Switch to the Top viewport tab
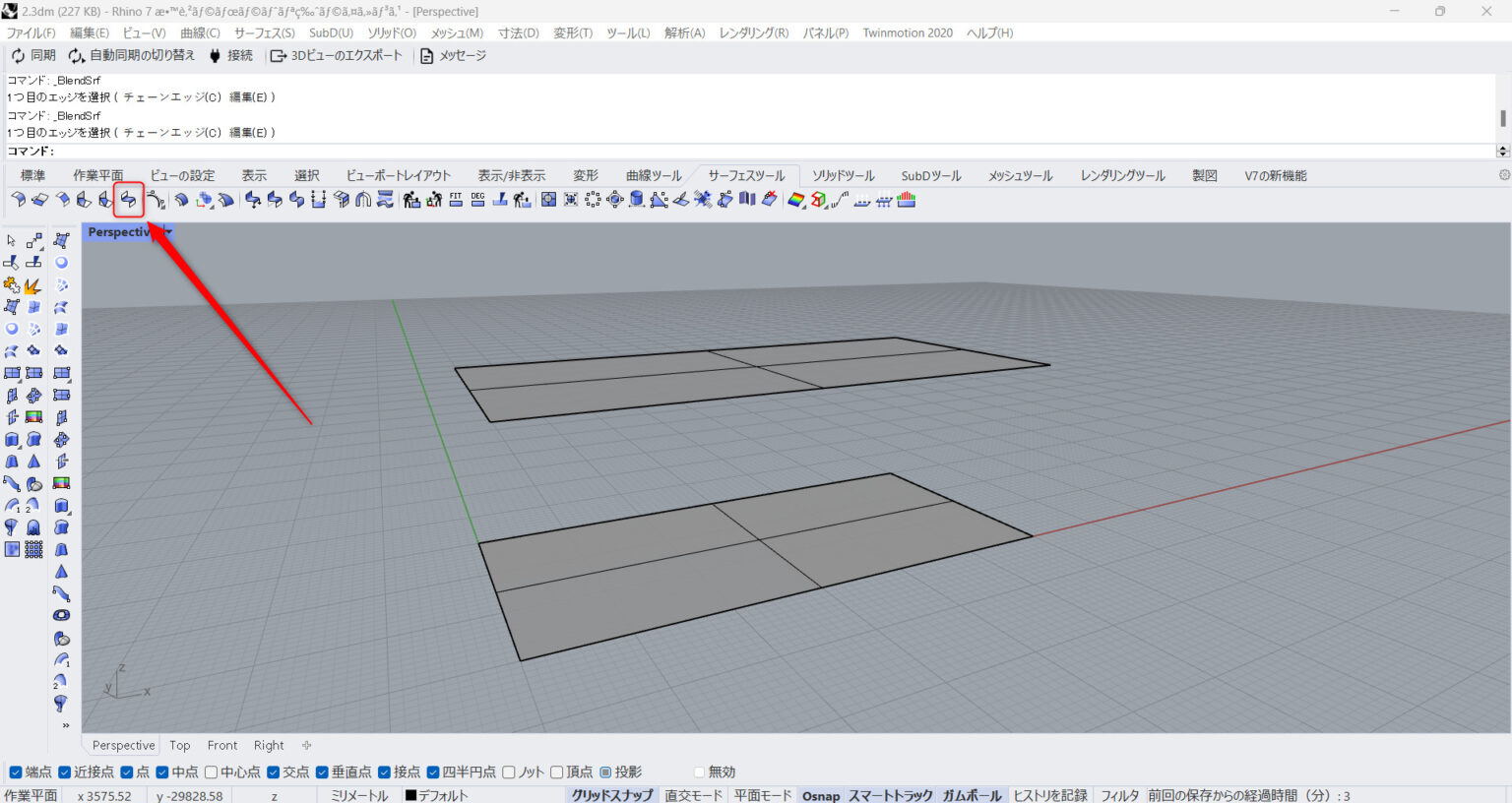 180,745
